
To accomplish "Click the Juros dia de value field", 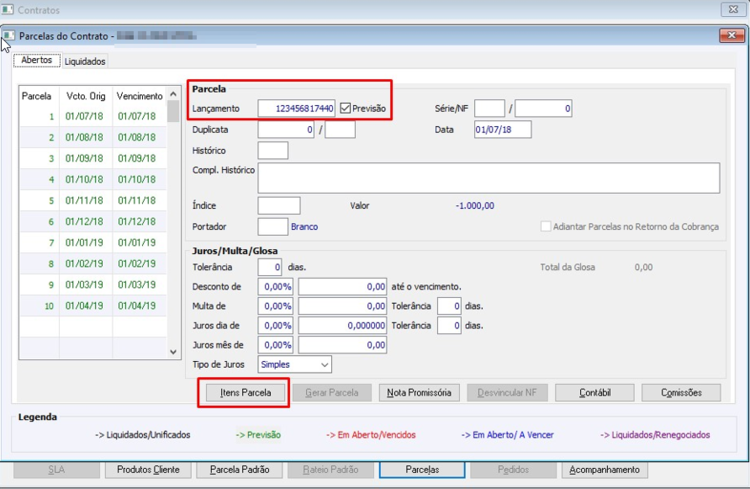I will tap(342, 326).
